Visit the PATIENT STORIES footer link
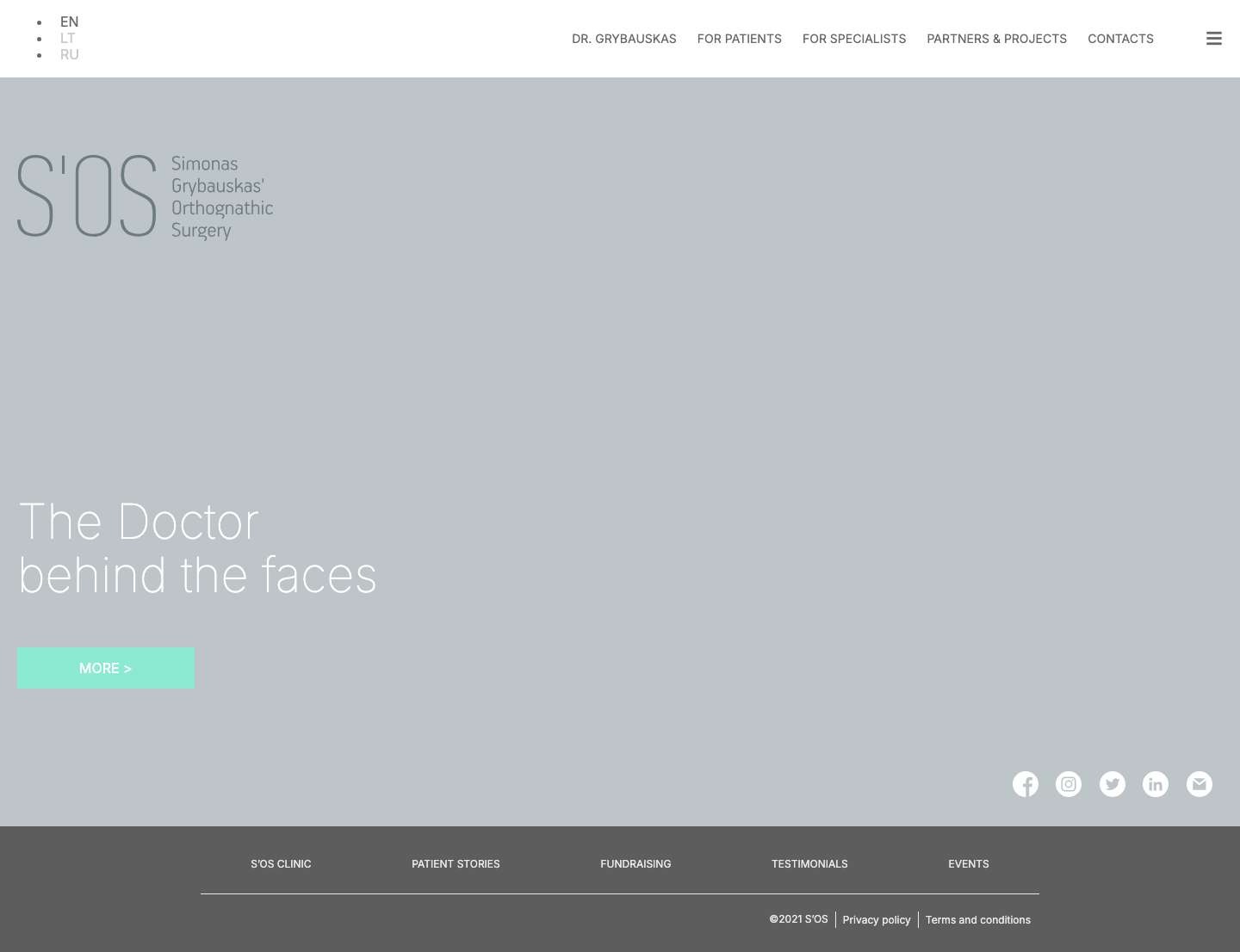The height and width of the screenshot is (952, 1240). (456, 863)
